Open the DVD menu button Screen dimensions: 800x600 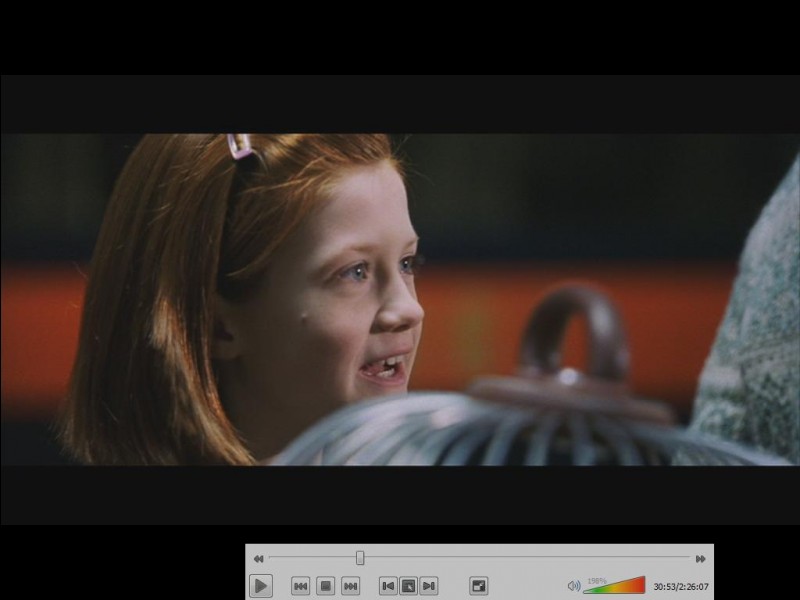[x=408, y=586]
